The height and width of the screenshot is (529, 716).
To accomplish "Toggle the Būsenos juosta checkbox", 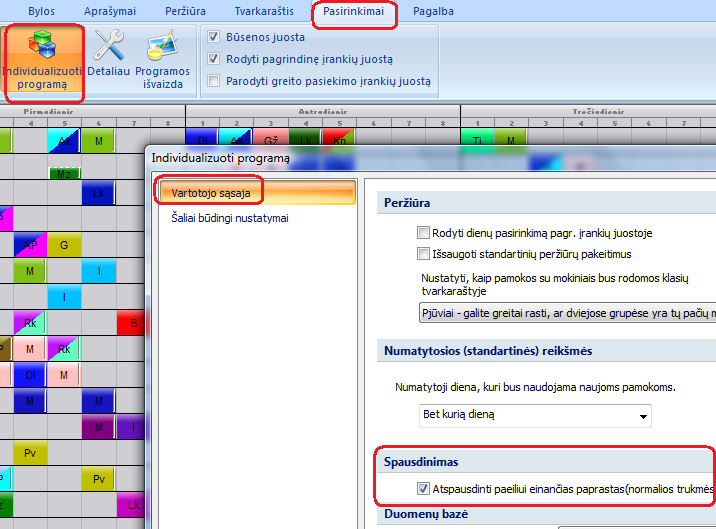I will pos(212,37).
